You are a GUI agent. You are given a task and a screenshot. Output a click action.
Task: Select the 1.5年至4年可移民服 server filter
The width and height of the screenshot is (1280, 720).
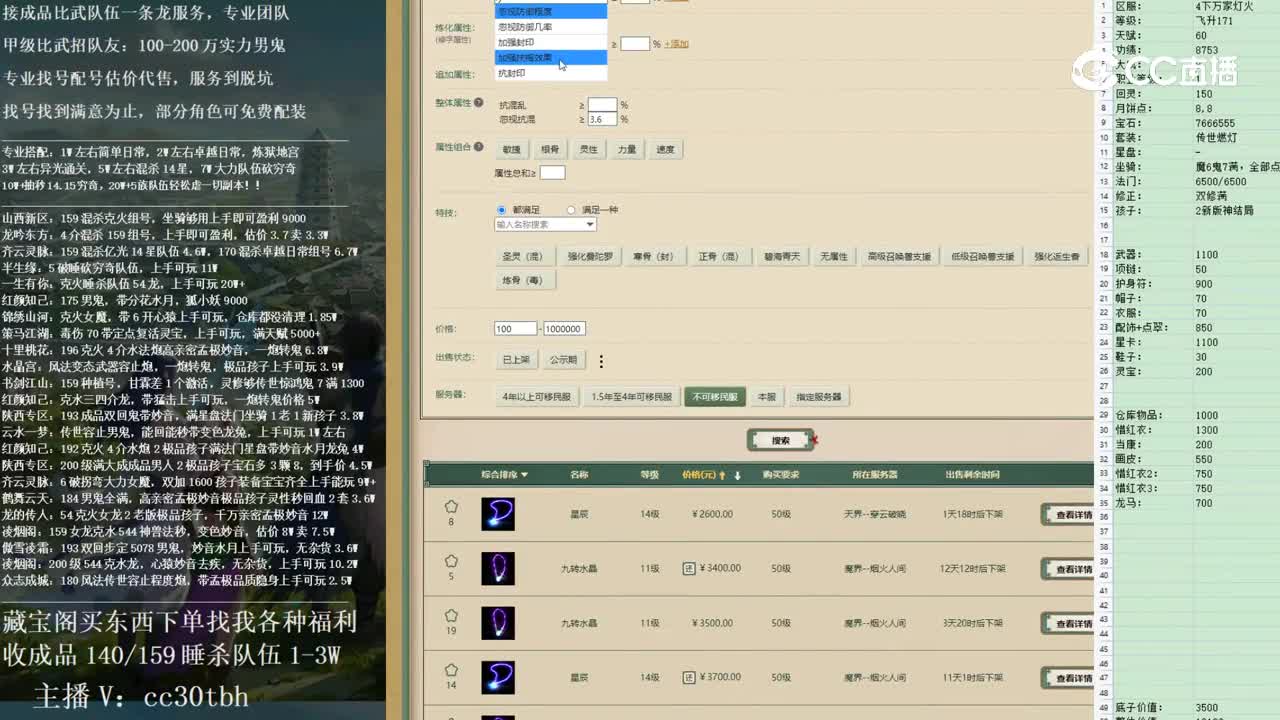[x=631, y=397]
